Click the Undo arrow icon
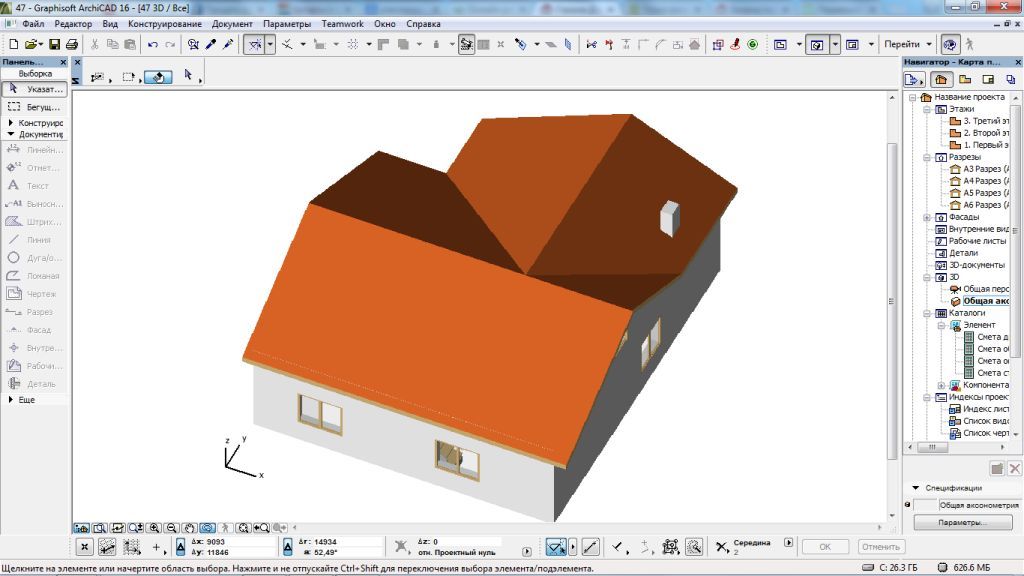The height and width of the screenshot is (576, 1024). pos(152,44)
